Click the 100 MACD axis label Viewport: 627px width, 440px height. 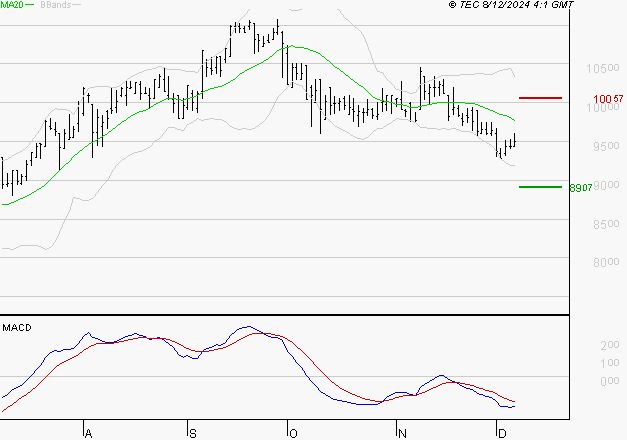click(x=610, y=363)
